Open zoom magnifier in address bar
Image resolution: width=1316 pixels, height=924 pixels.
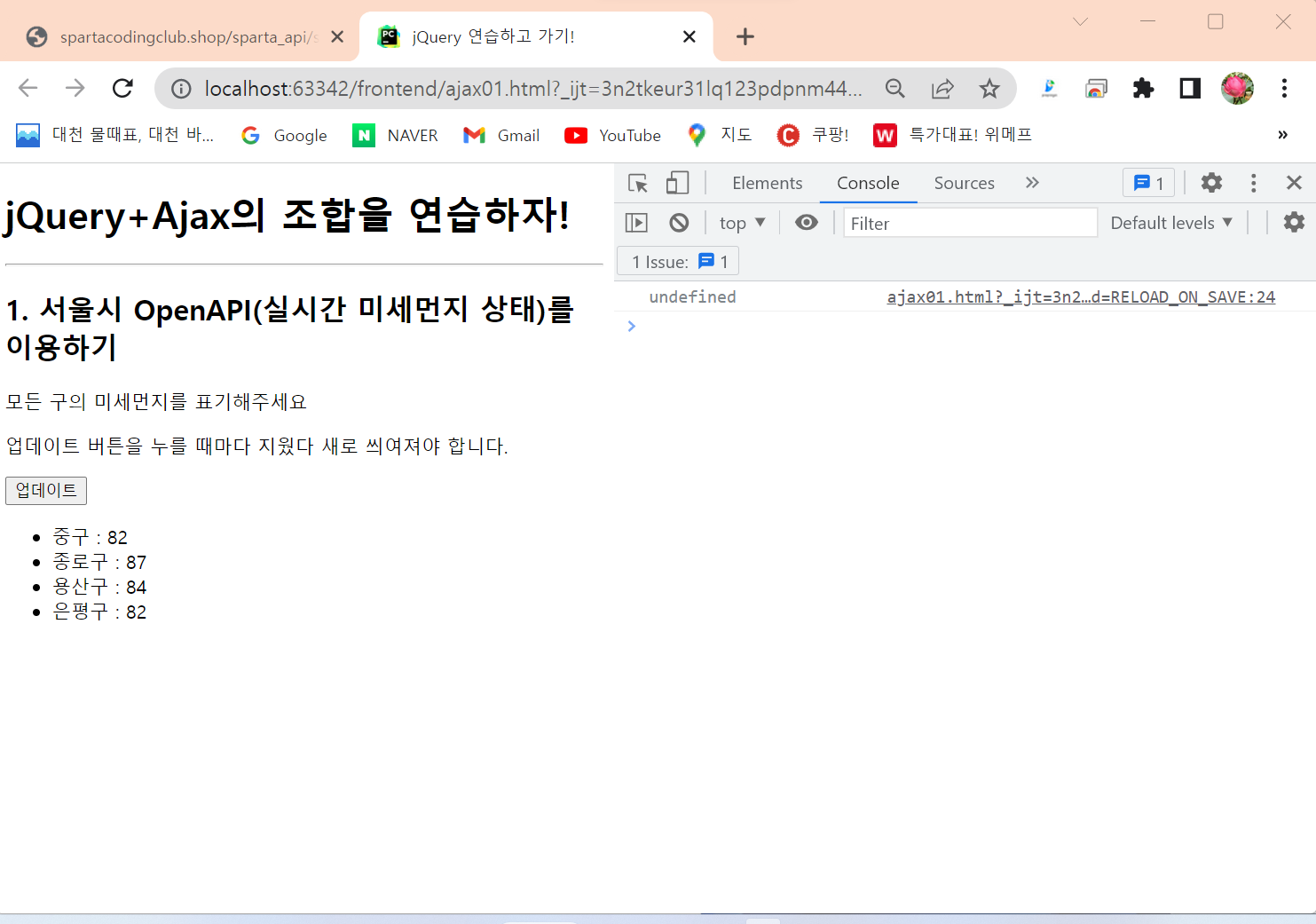895,88
